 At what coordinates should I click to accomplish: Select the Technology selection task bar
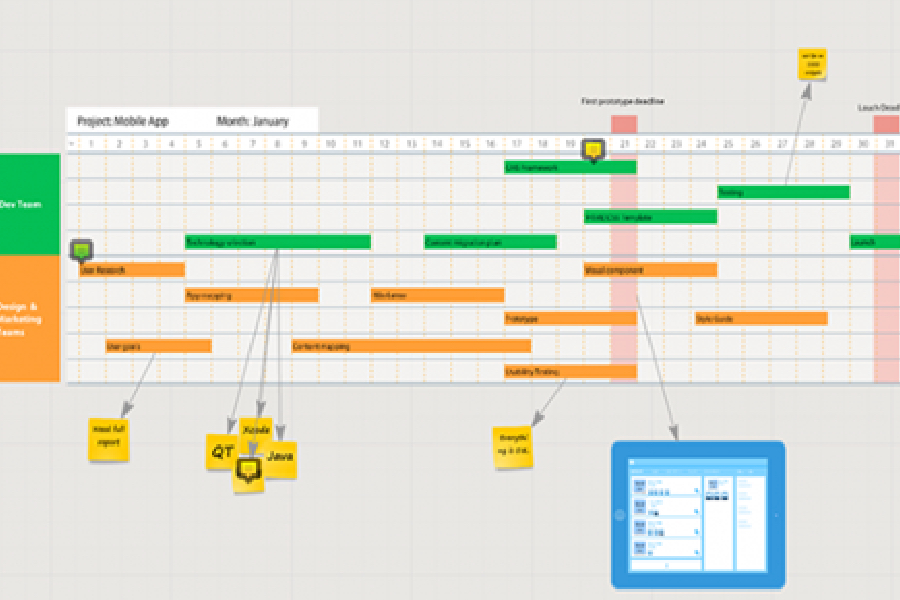(x=278, y=242)
